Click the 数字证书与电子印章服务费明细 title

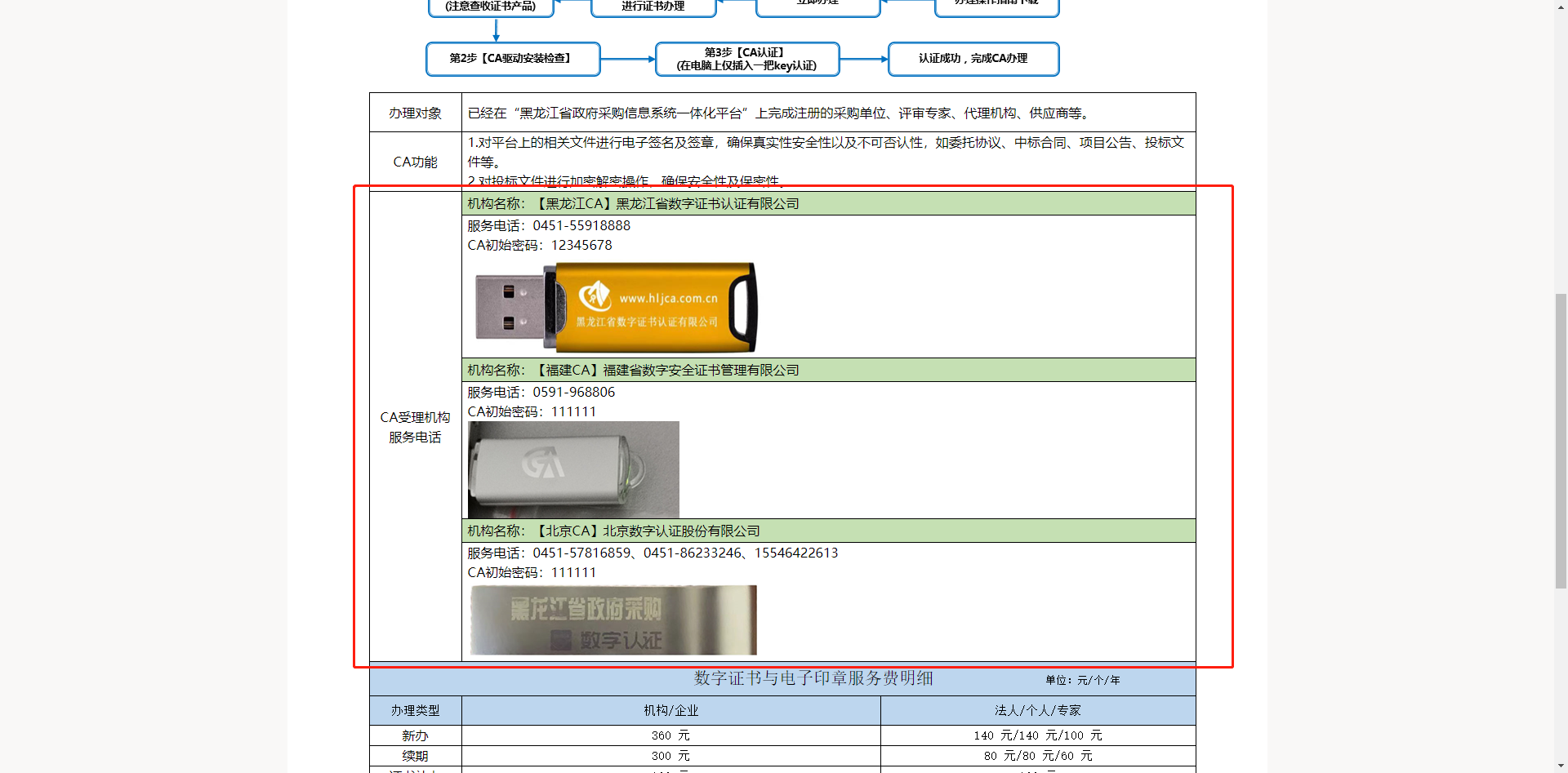pyautogui.click(x=813, y=678)
